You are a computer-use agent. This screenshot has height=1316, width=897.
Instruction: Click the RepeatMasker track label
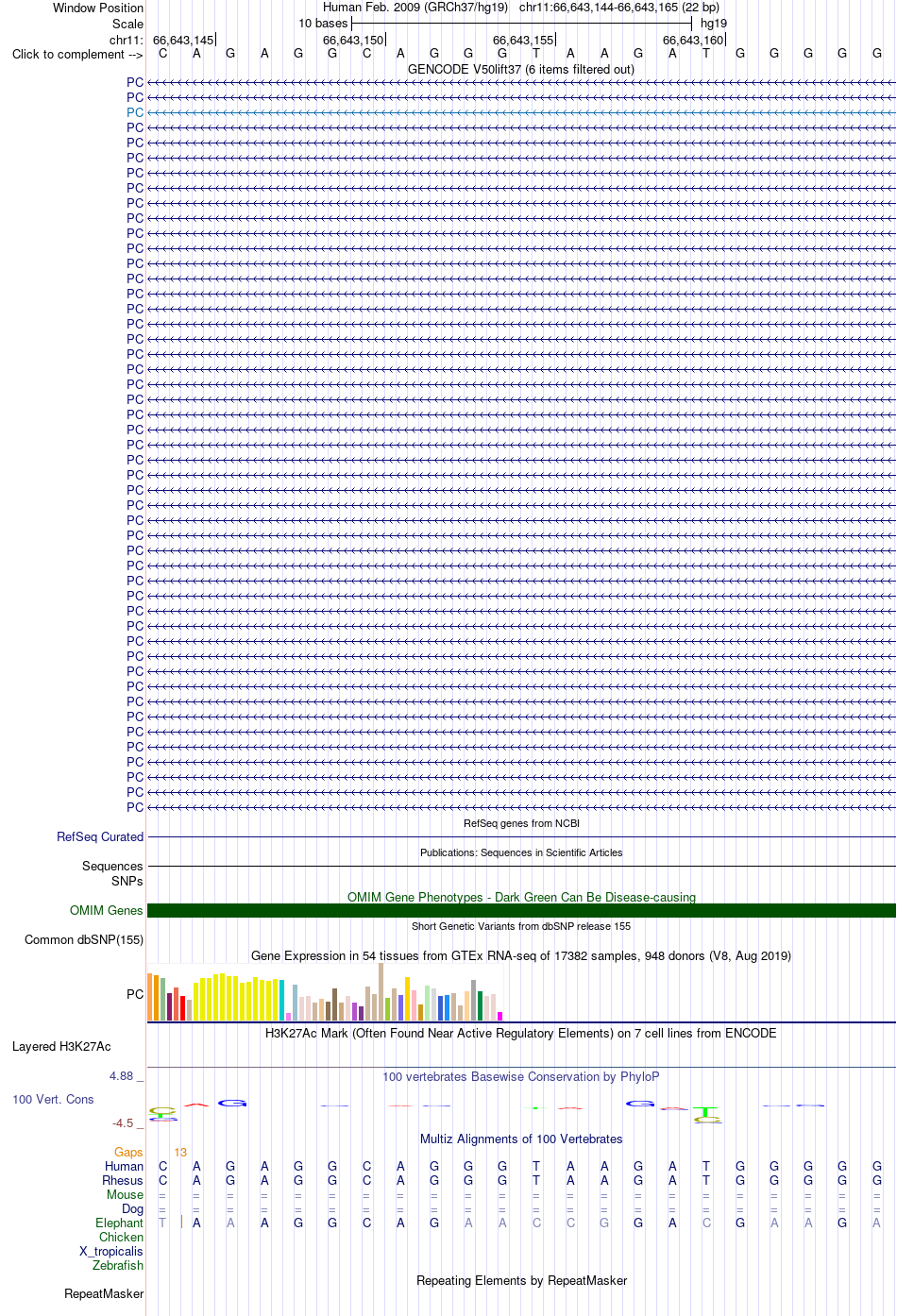tap(104, 1293)
